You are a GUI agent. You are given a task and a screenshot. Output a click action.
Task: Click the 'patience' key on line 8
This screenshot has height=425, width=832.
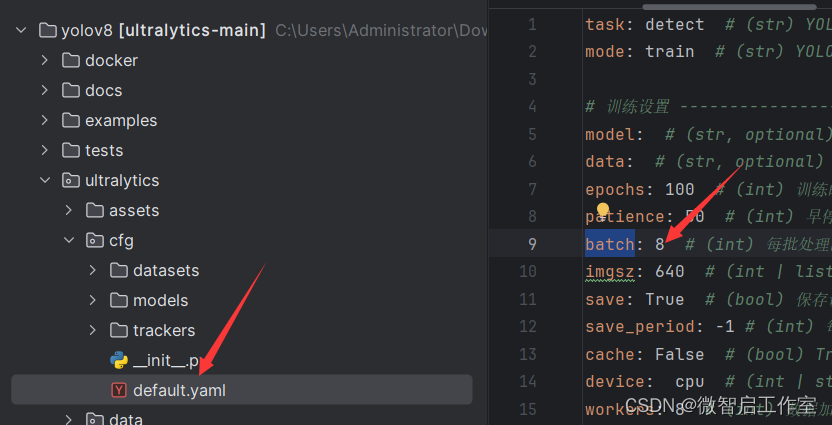coord(625,216)
